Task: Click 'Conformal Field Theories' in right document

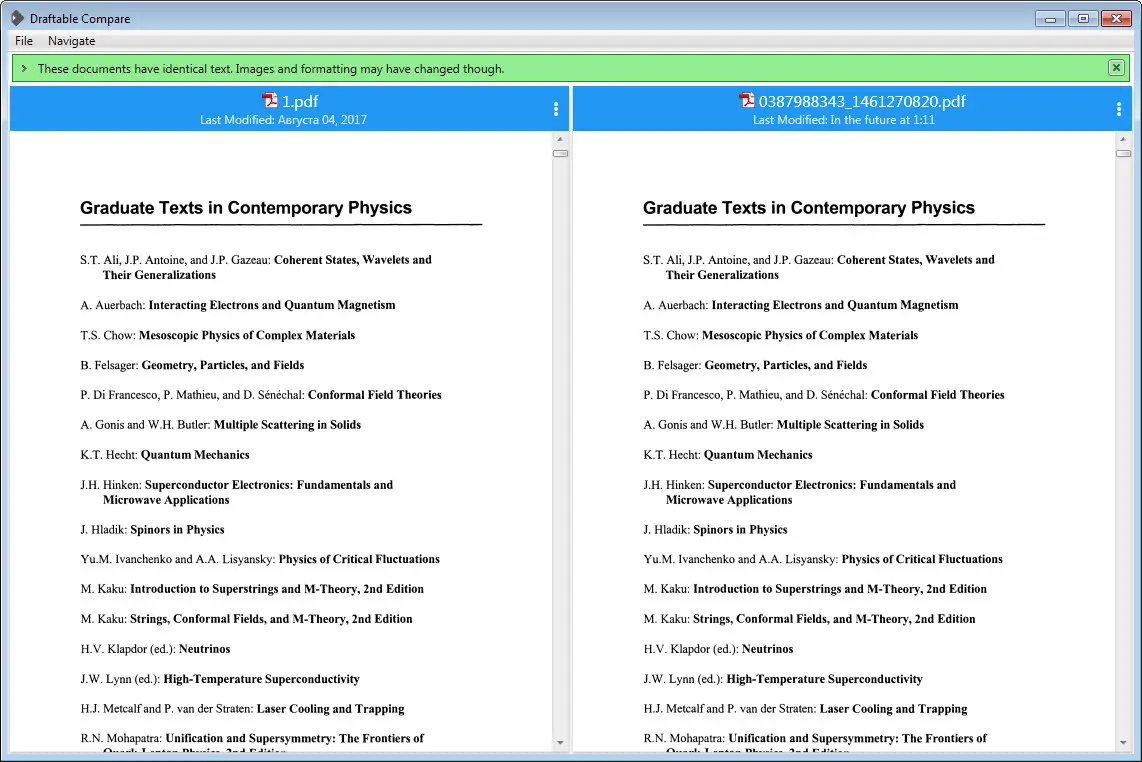Action: click(x=937, y=395)
